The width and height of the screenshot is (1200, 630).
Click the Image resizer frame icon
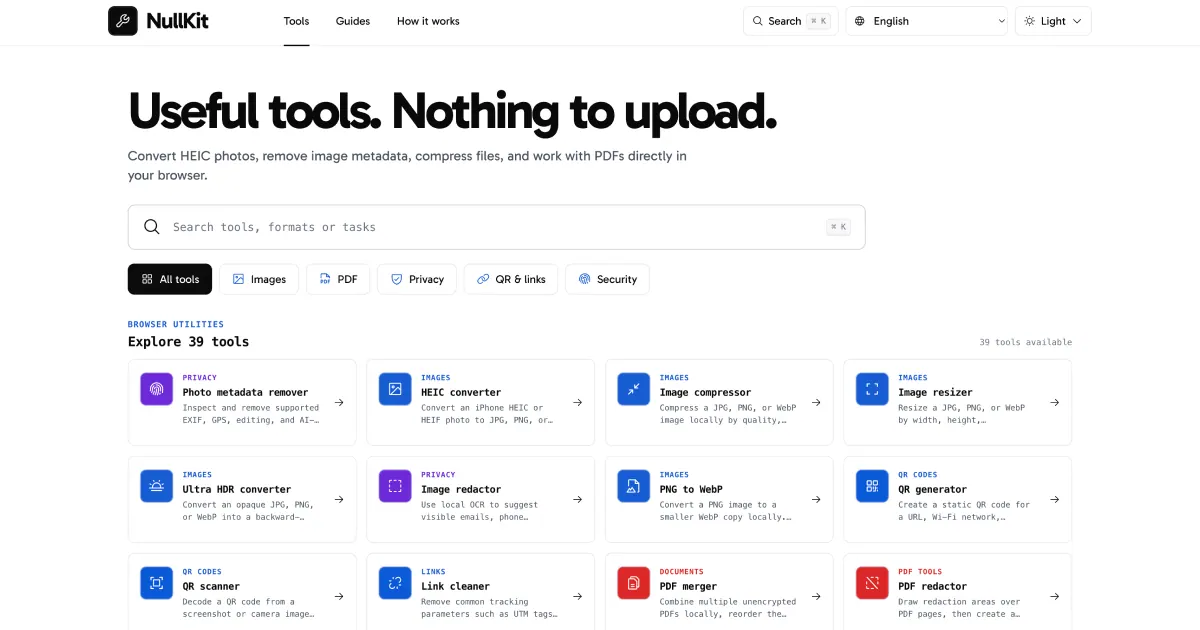(x=872, y=389)
